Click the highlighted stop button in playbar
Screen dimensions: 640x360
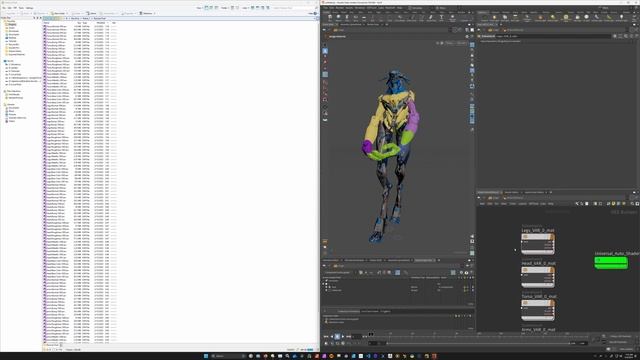(337, 336)
